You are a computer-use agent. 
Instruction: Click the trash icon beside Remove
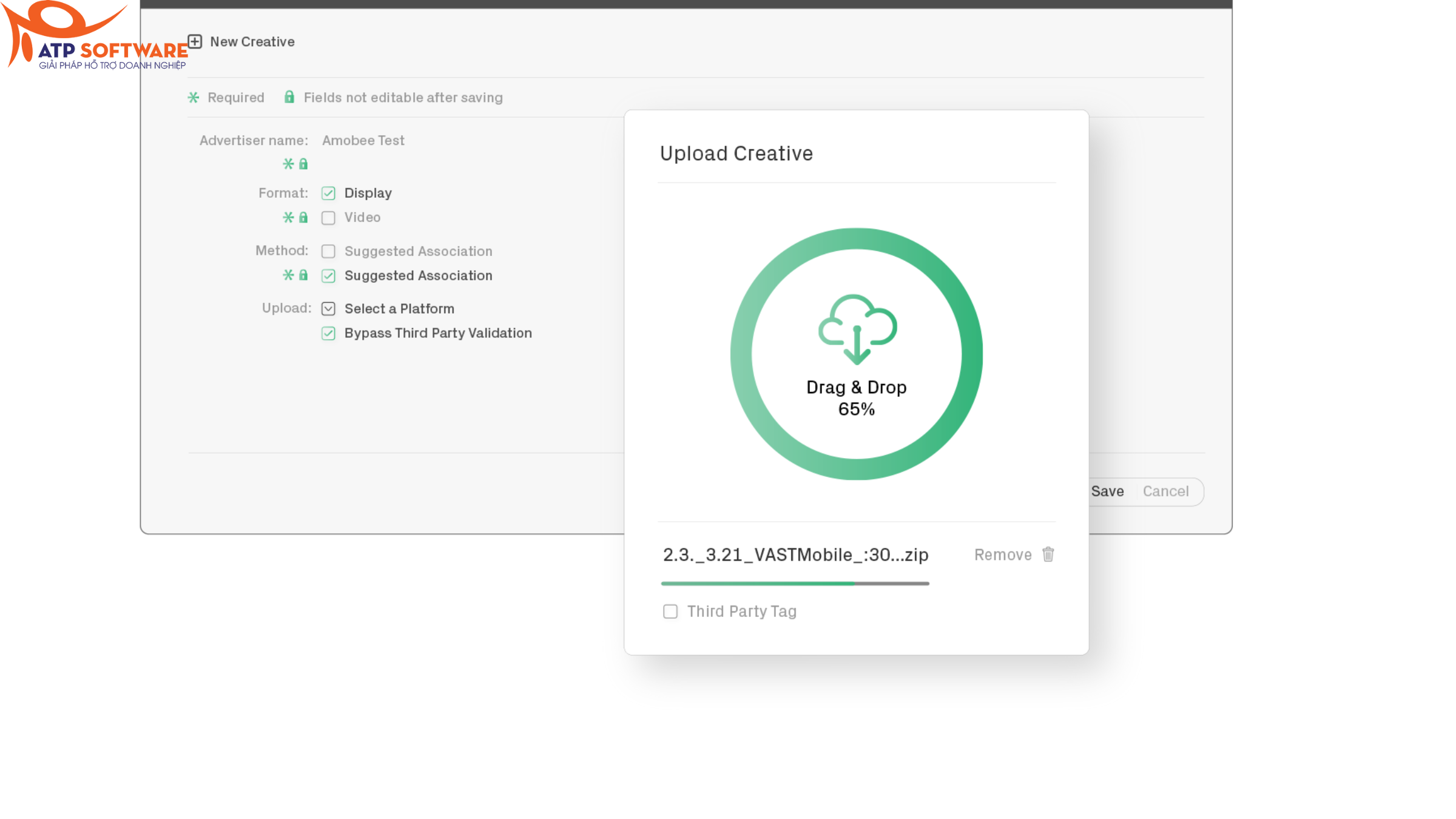click(1048, 554)
